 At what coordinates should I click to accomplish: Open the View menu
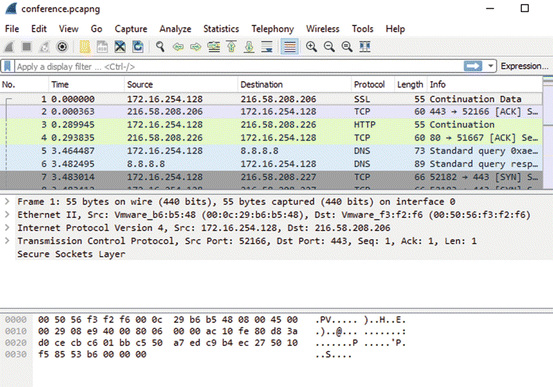[x=68, y=29]
